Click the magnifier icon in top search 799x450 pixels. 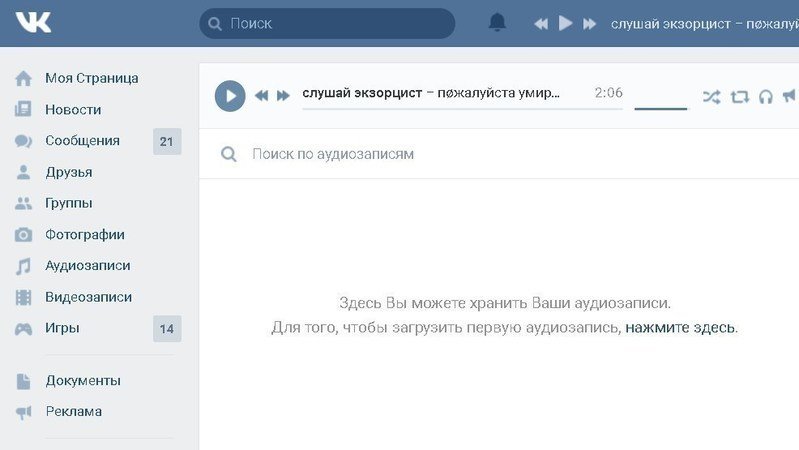coord(215,24)
